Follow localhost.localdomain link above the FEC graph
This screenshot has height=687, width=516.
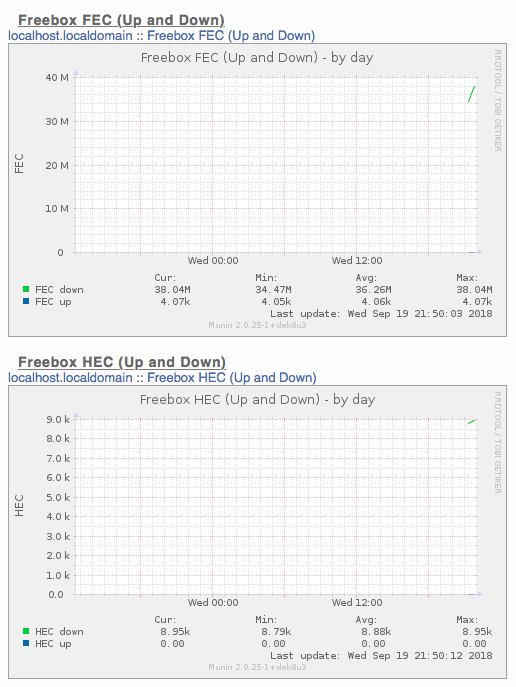(70, 35)
